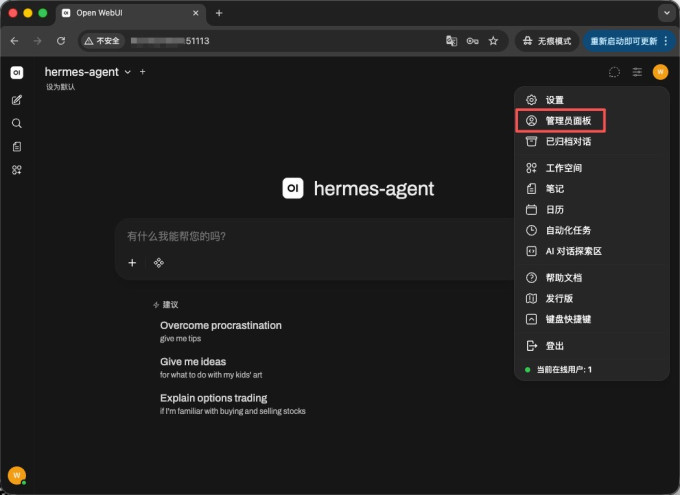Add another model with plus icon
Viewport: 680px width, 495px height.
pos(143,72)
